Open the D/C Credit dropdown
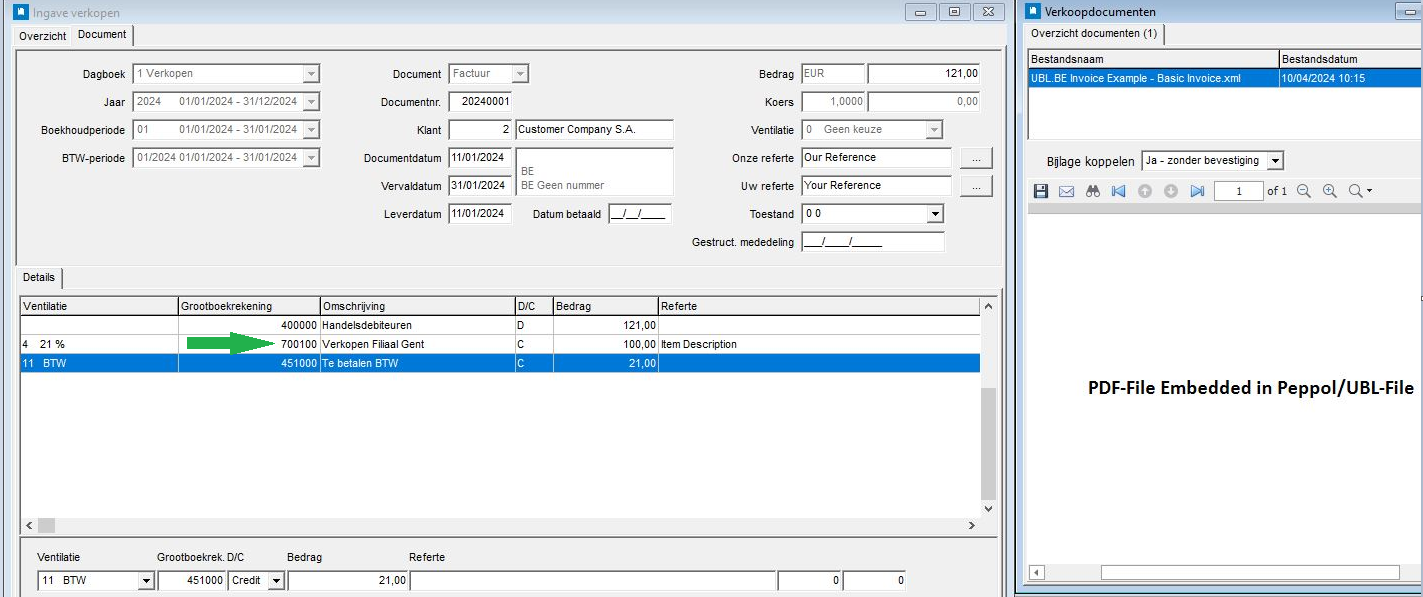The image size is (1423, 597). [276, 581]
